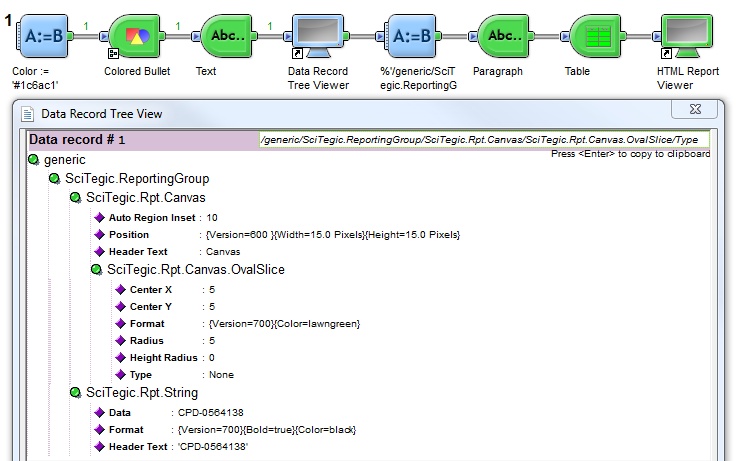Image resolution: width=741 pixels, height=461 pixels.
Task: Click the purple diamond beside Data
Action: coord(99,412)
